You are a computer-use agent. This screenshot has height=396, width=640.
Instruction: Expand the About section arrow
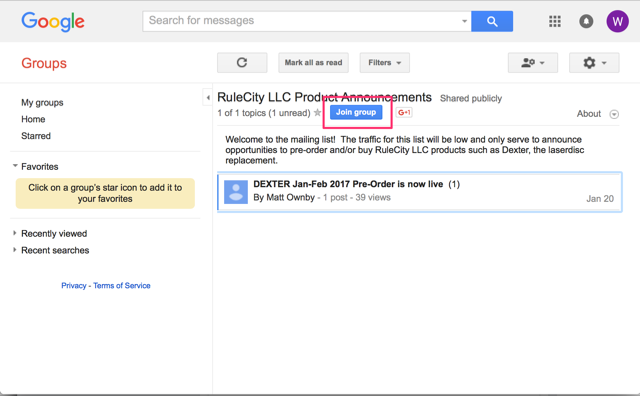click(614, 114)
